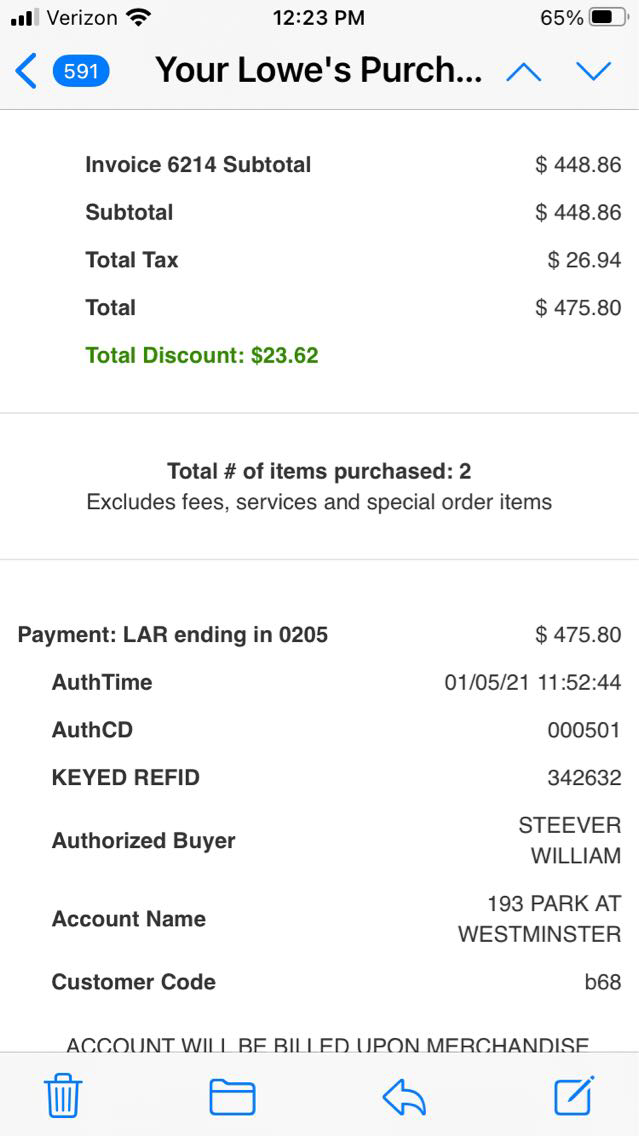639x1136 pixels.
Task: Tap the Payment: LAR ending in 0205 line
Action: click(x=173, y=635)
